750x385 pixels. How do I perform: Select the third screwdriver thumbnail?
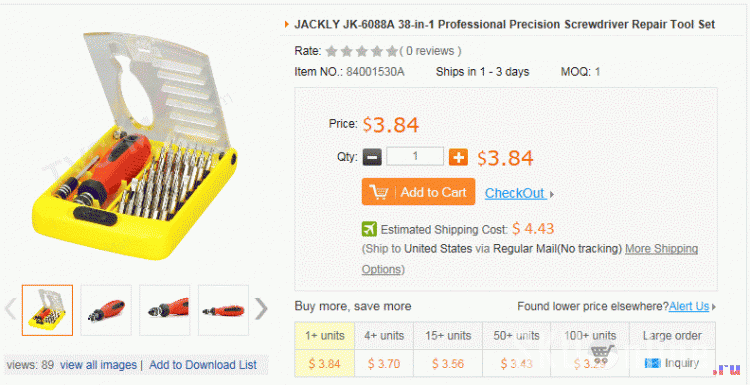pos(165,310)
